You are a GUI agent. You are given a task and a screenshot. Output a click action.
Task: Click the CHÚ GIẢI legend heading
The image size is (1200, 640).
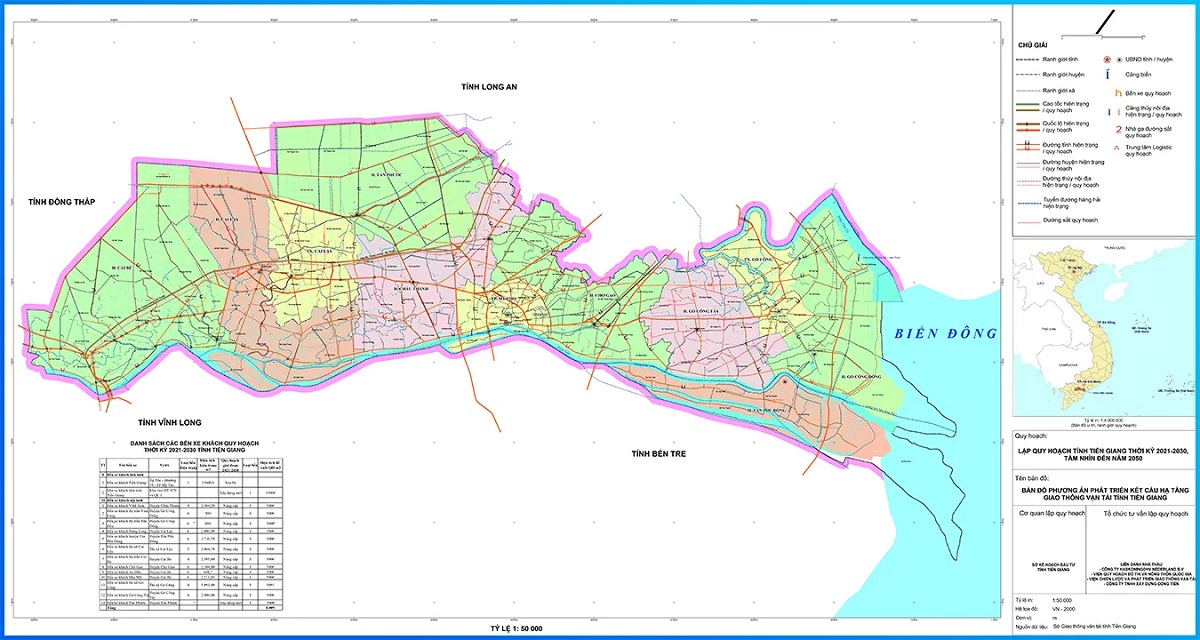pyautogui.click(x=1032, y=46)
